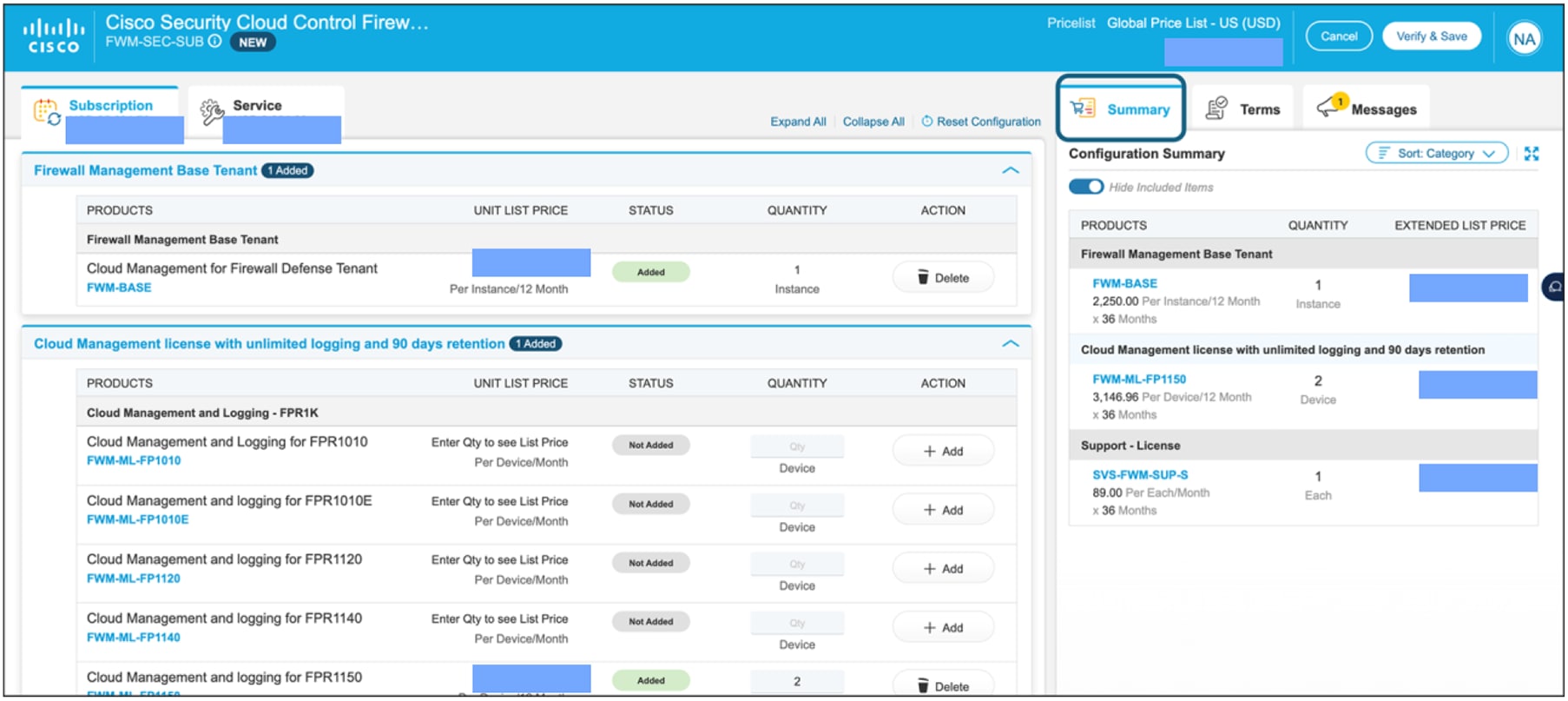Click Added status for Firewall Defense Tenant
This screenshot has width=1568, height=701.
point(651,272)
